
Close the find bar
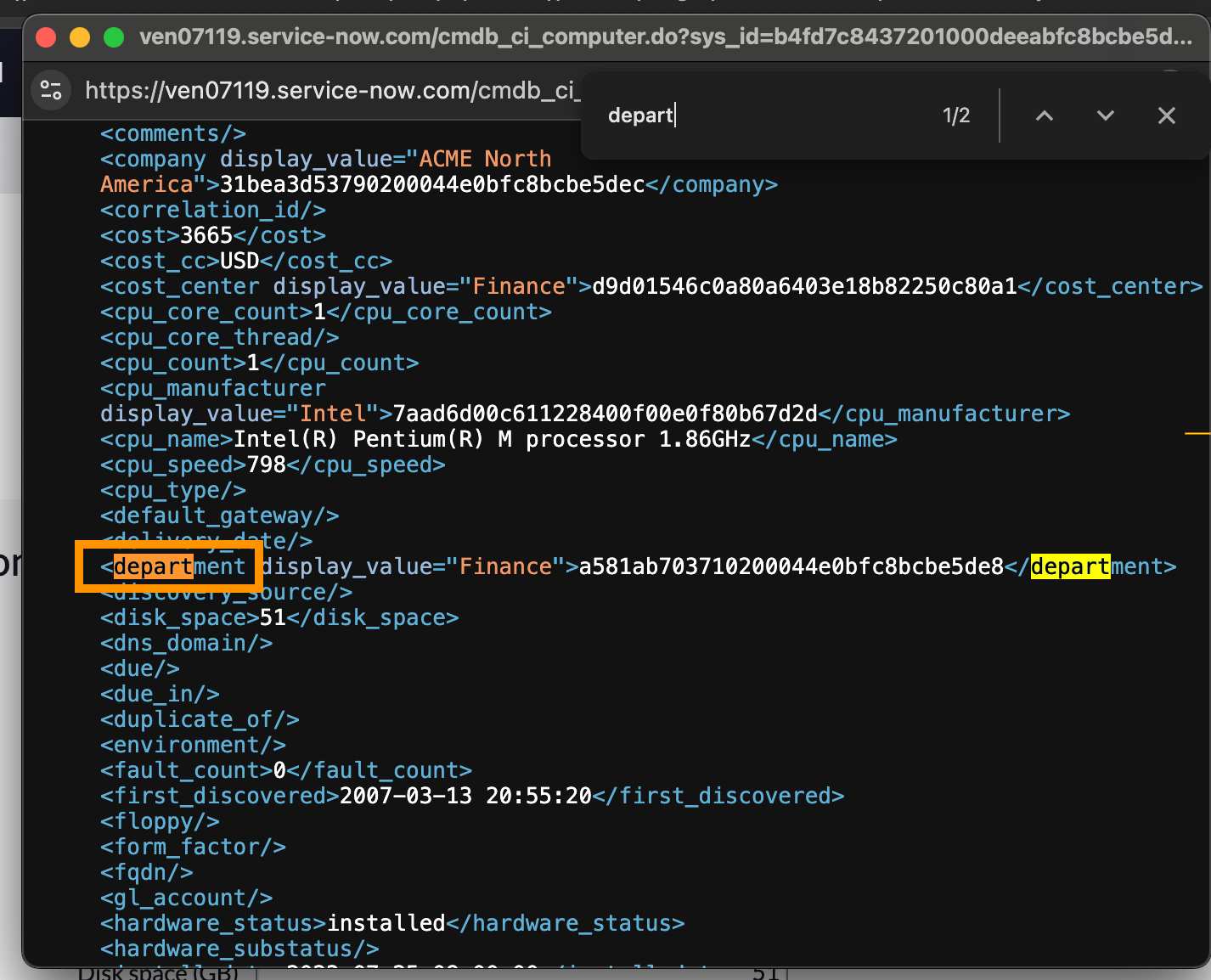1167,115
